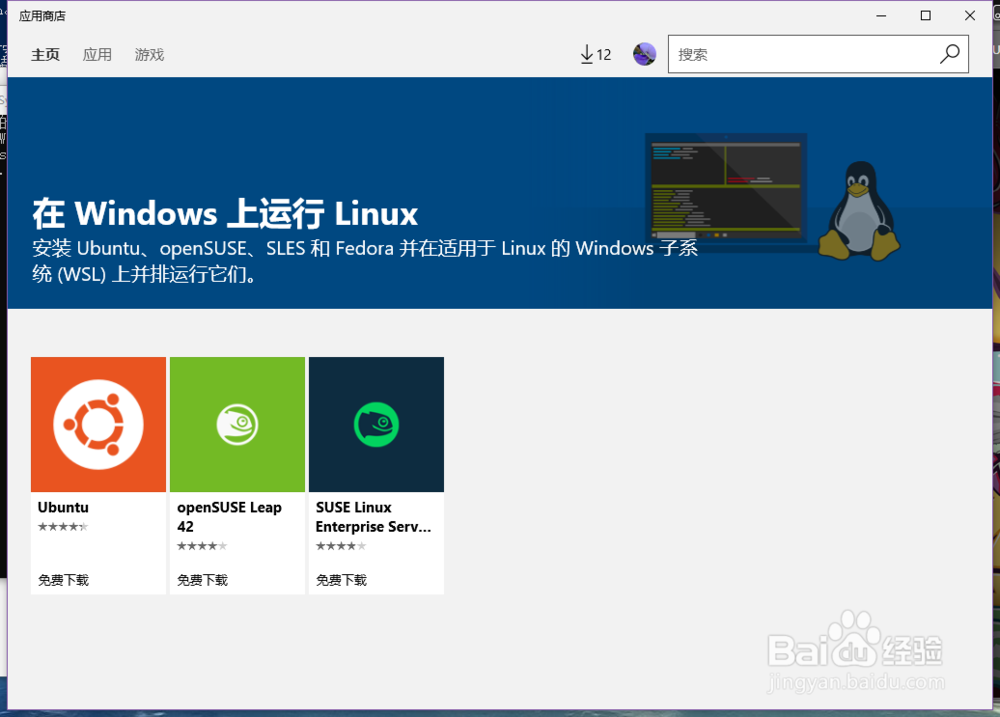
Task: Open the openSUSE Leap green logo tile
Action: [237, 424]
